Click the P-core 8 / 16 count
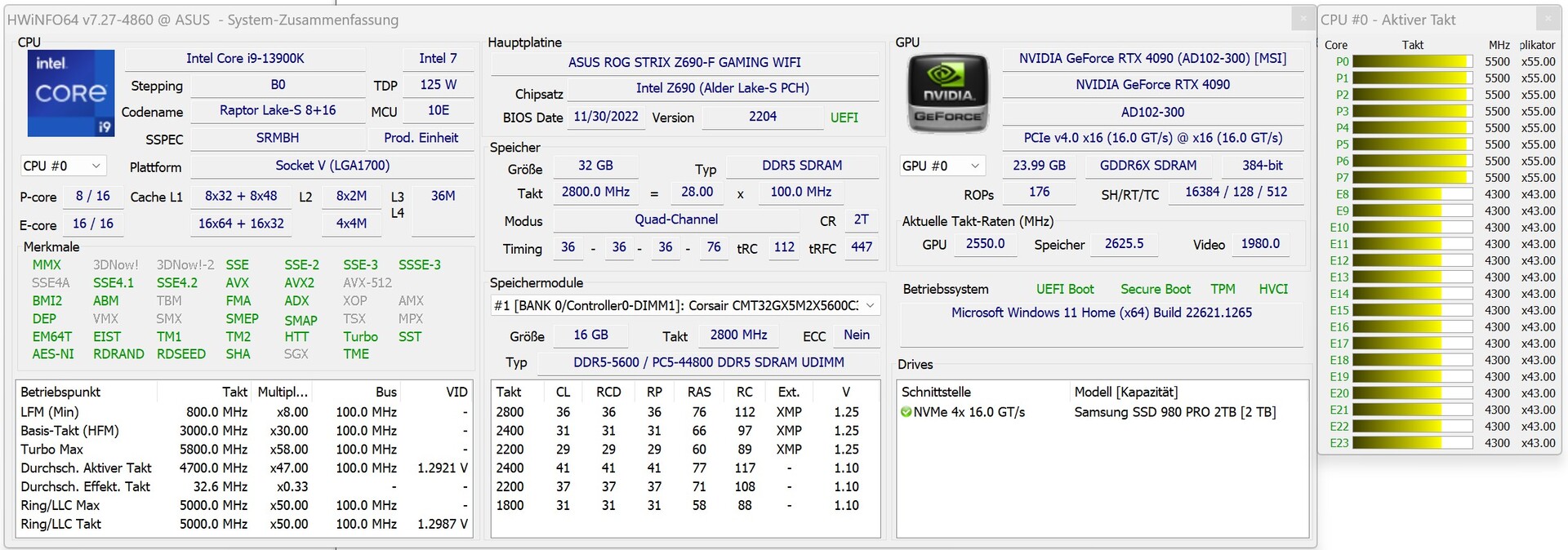This screenshot has height=550, width=1568. click(92, 196)
